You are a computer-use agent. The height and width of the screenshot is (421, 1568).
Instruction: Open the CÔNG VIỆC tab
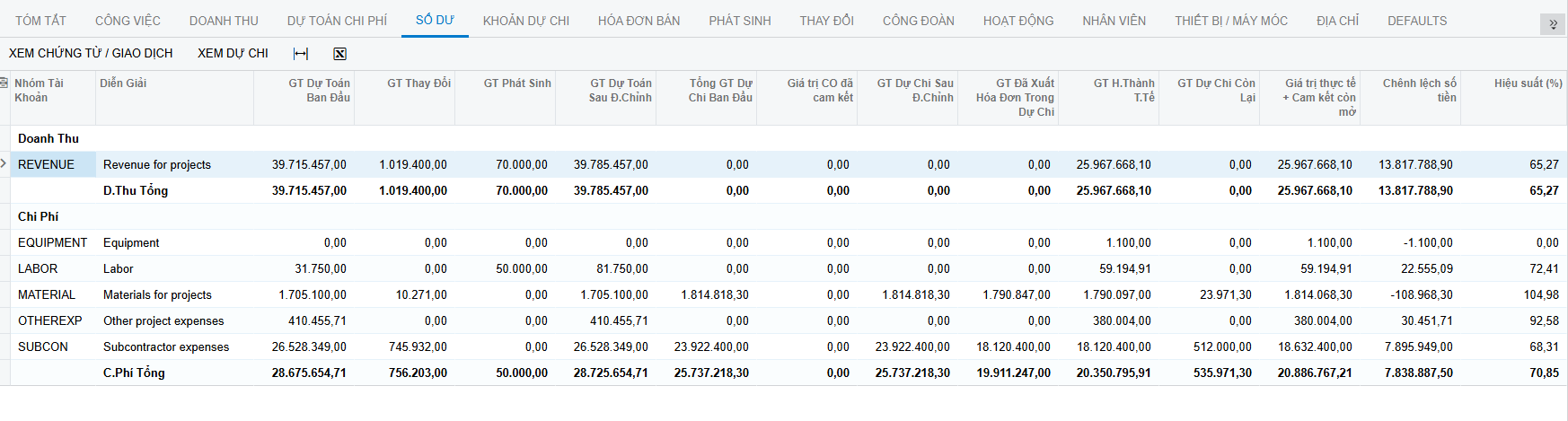tap(128, 21)
